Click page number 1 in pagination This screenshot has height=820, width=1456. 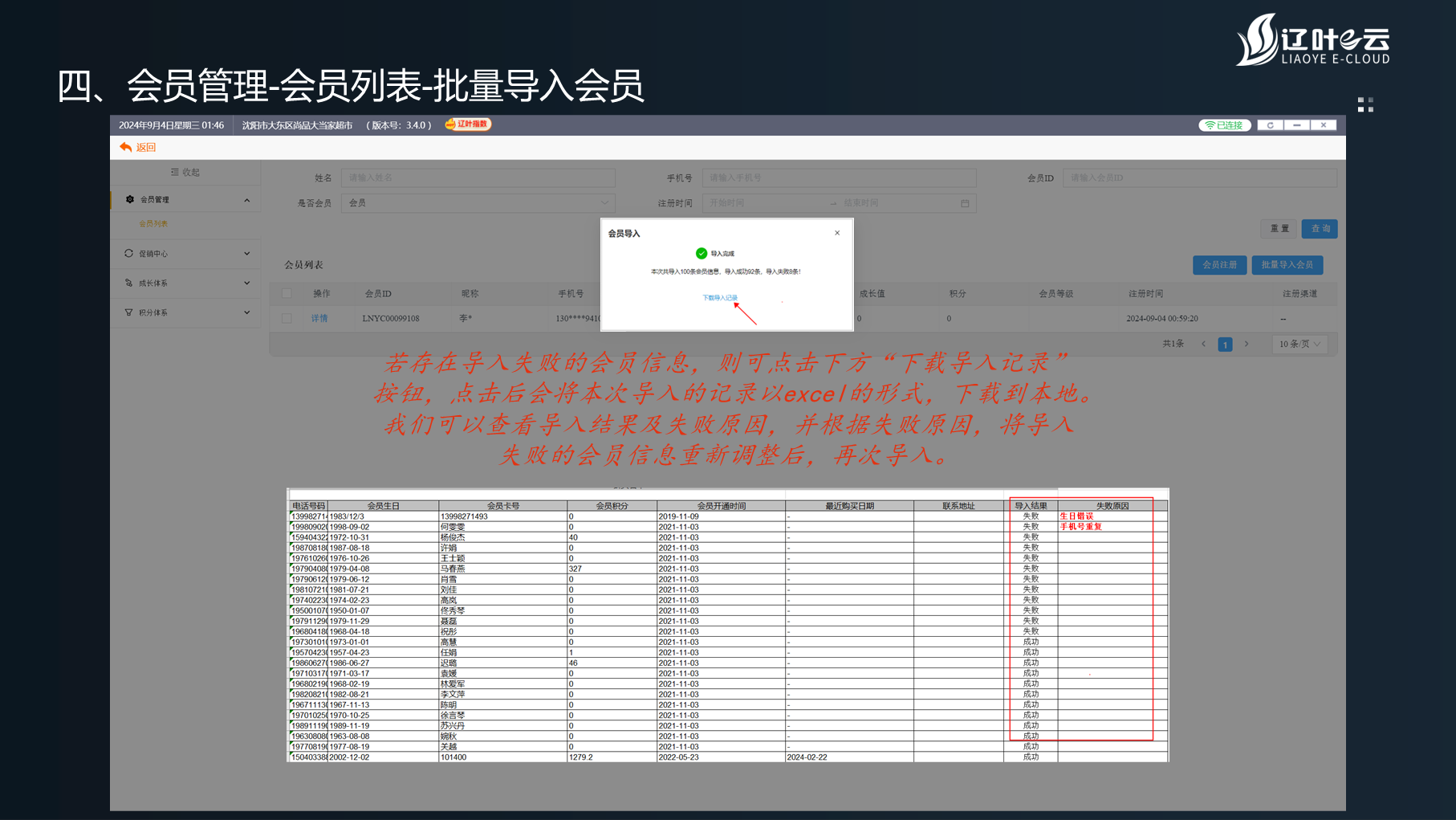pyautogui.click(x=1225, y=344)
